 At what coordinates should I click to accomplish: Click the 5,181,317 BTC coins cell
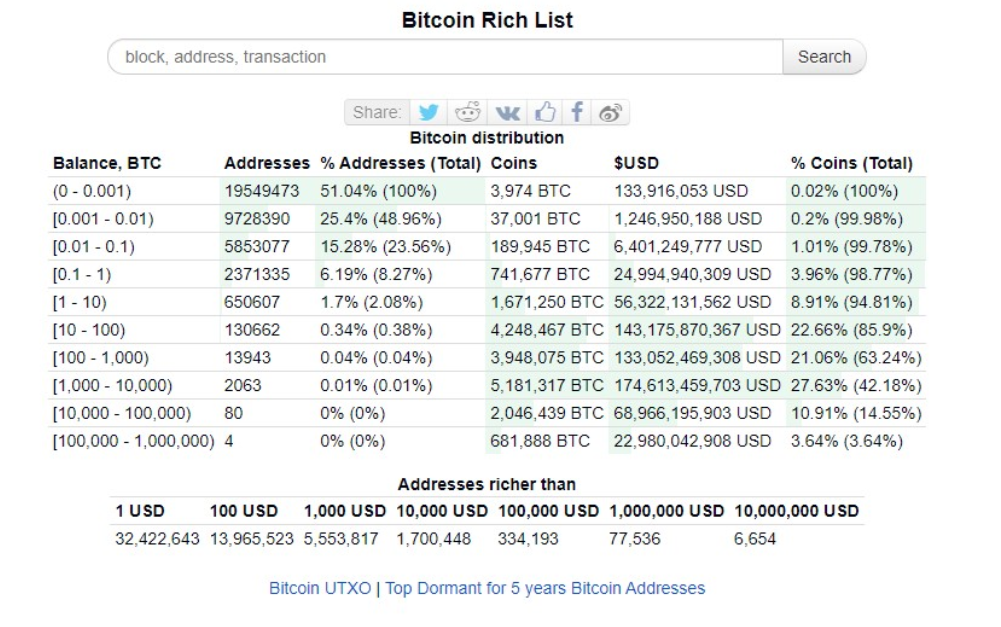(x=547, y=386)
